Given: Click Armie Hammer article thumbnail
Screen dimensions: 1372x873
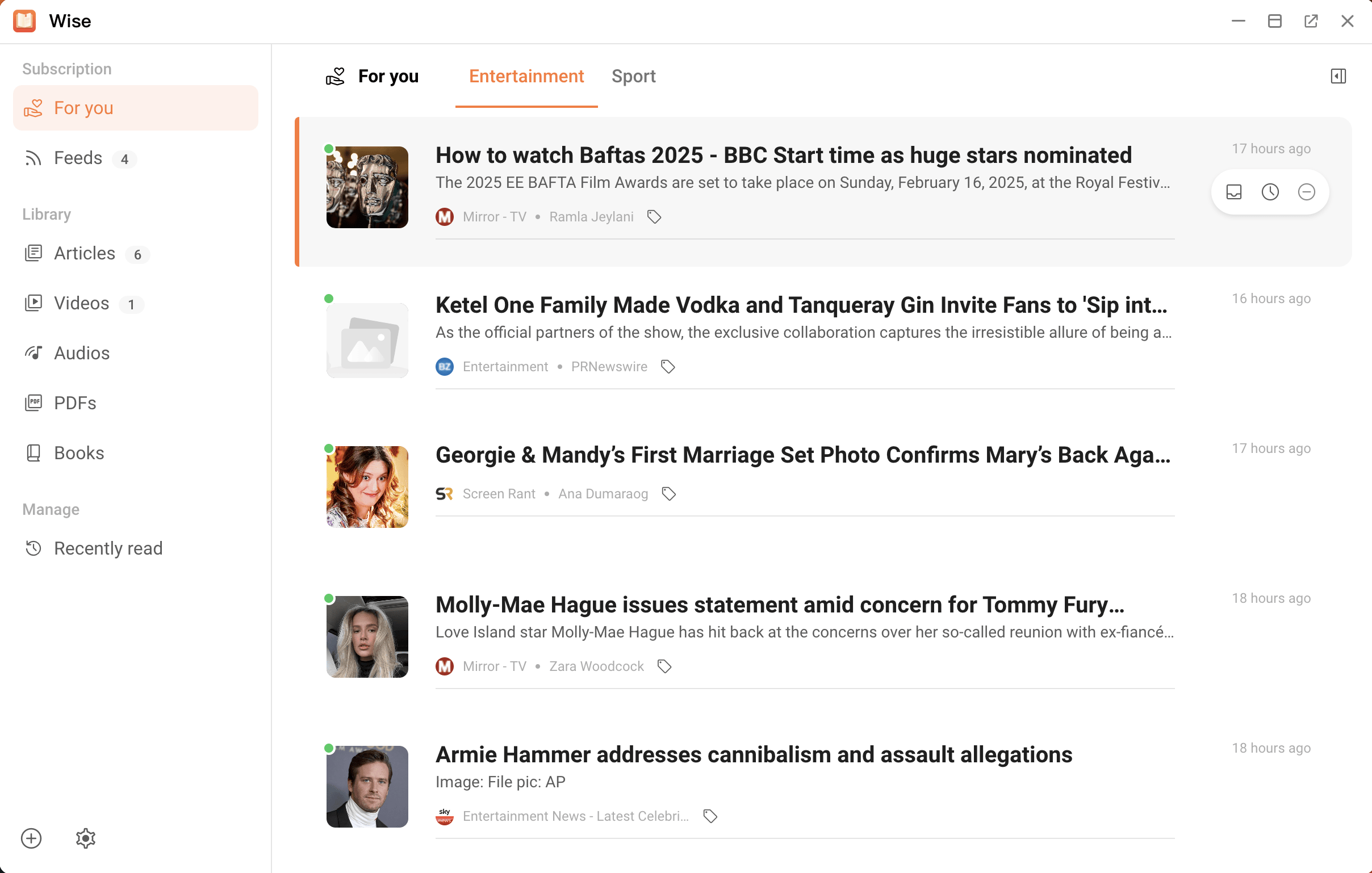Looking at the screenshot, I should click(x=367, y=787).
